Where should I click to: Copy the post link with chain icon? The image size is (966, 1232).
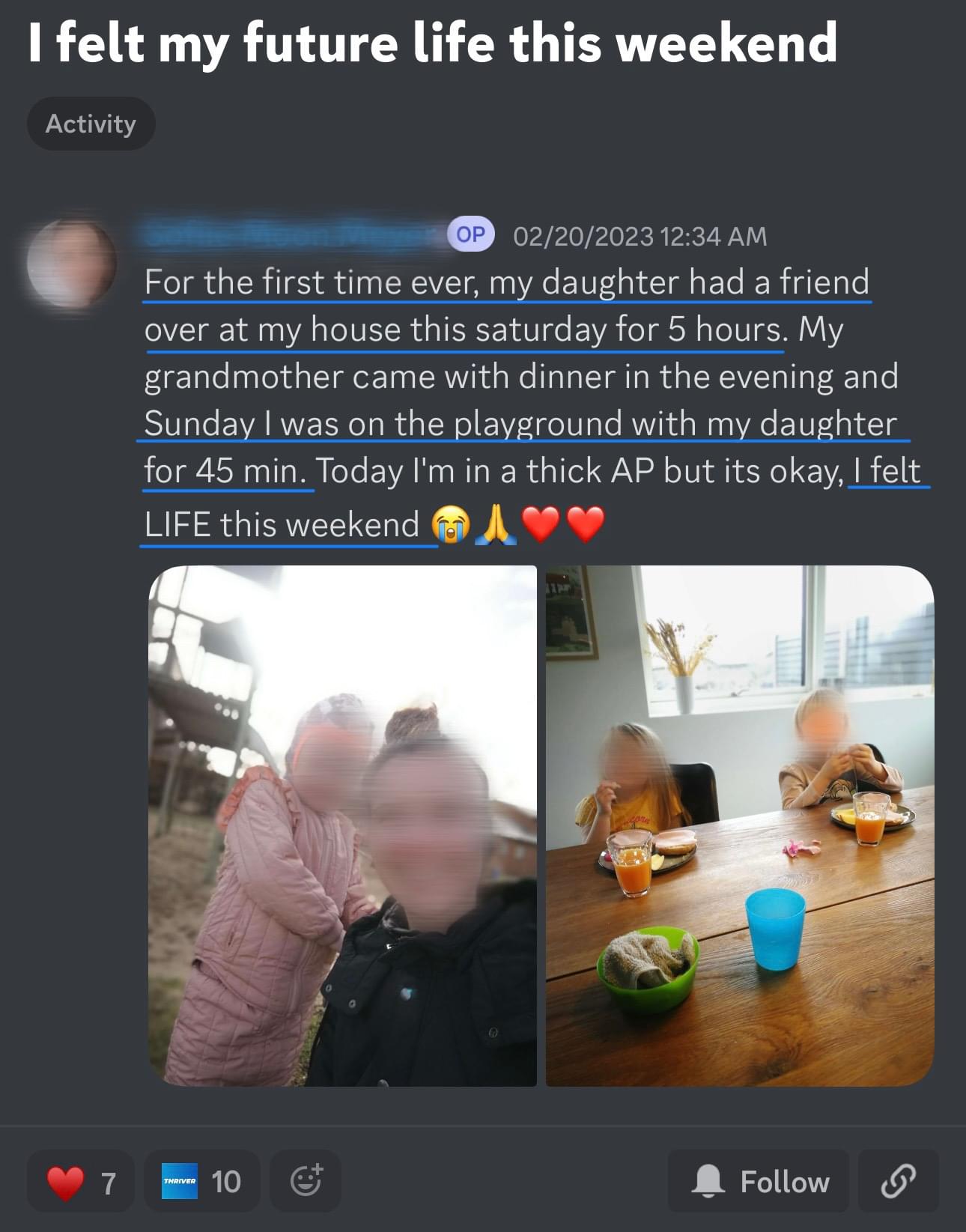point(898,1182)
